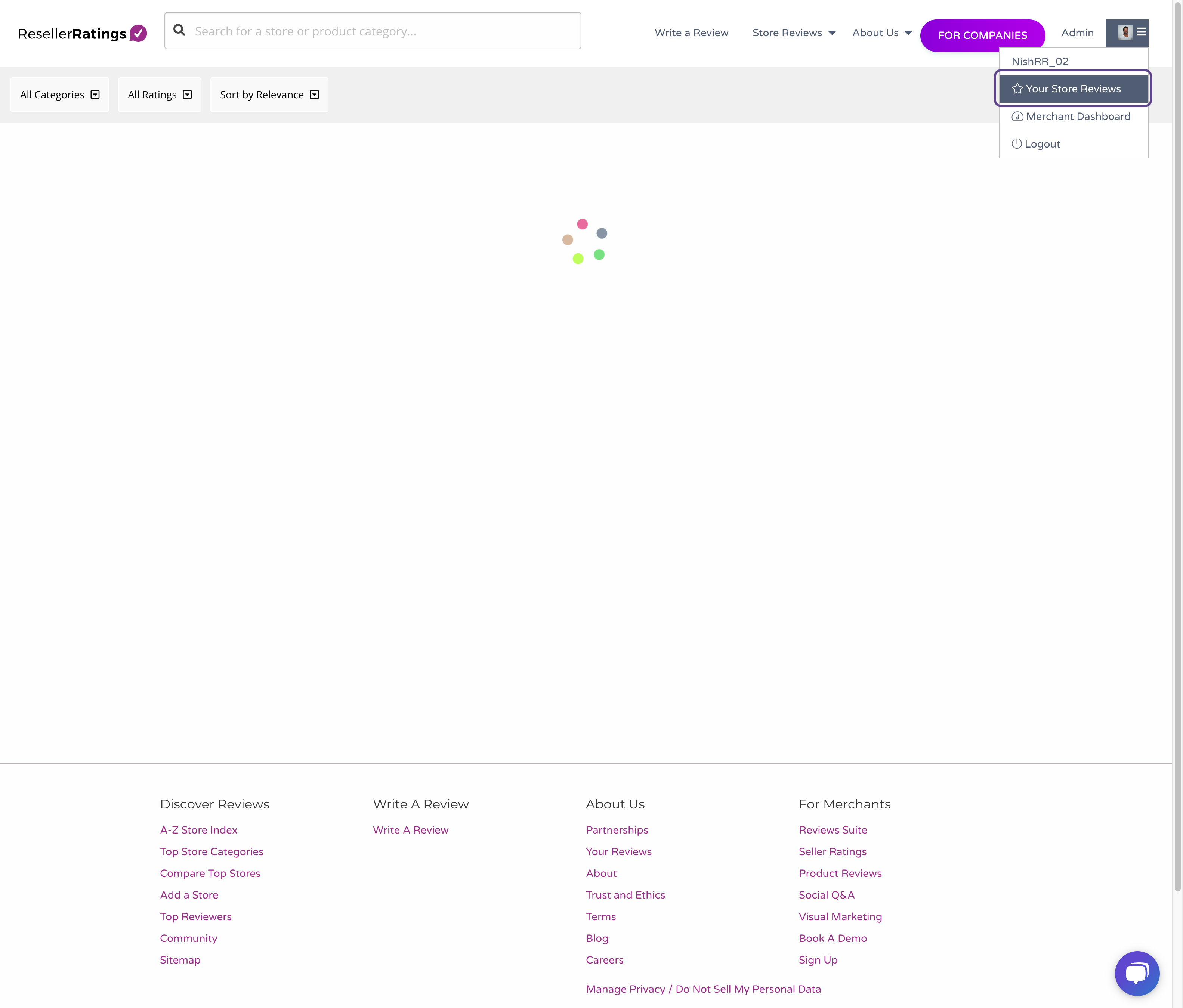Click the search magnifier icon
1183x1008 pixels.
click(x=179, y=30)
